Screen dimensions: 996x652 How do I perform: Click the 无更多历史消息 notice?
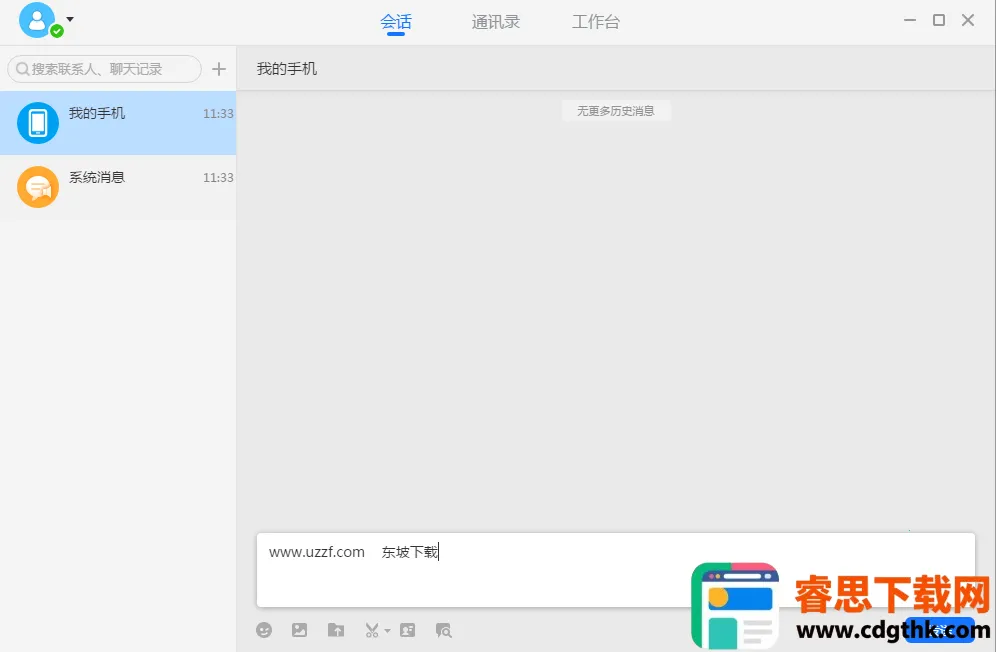[x=615, y=111]
